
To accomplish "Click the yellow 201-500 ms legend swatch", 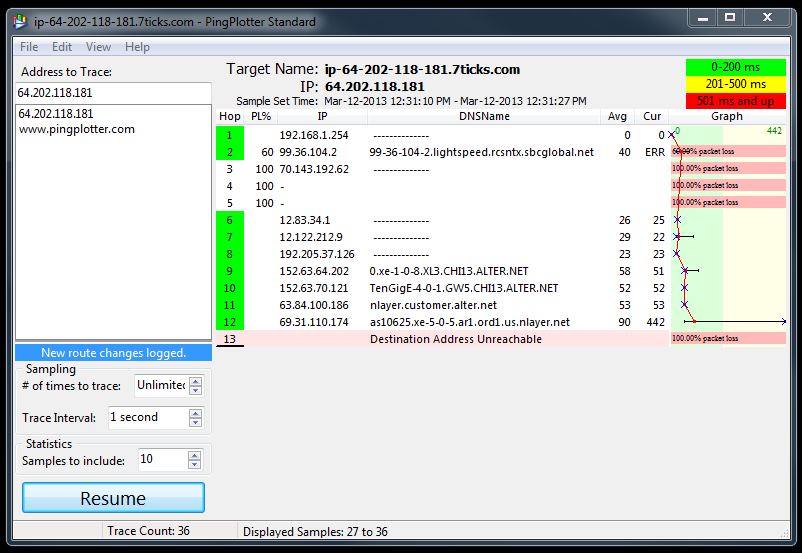I will (x=736, y=84).
